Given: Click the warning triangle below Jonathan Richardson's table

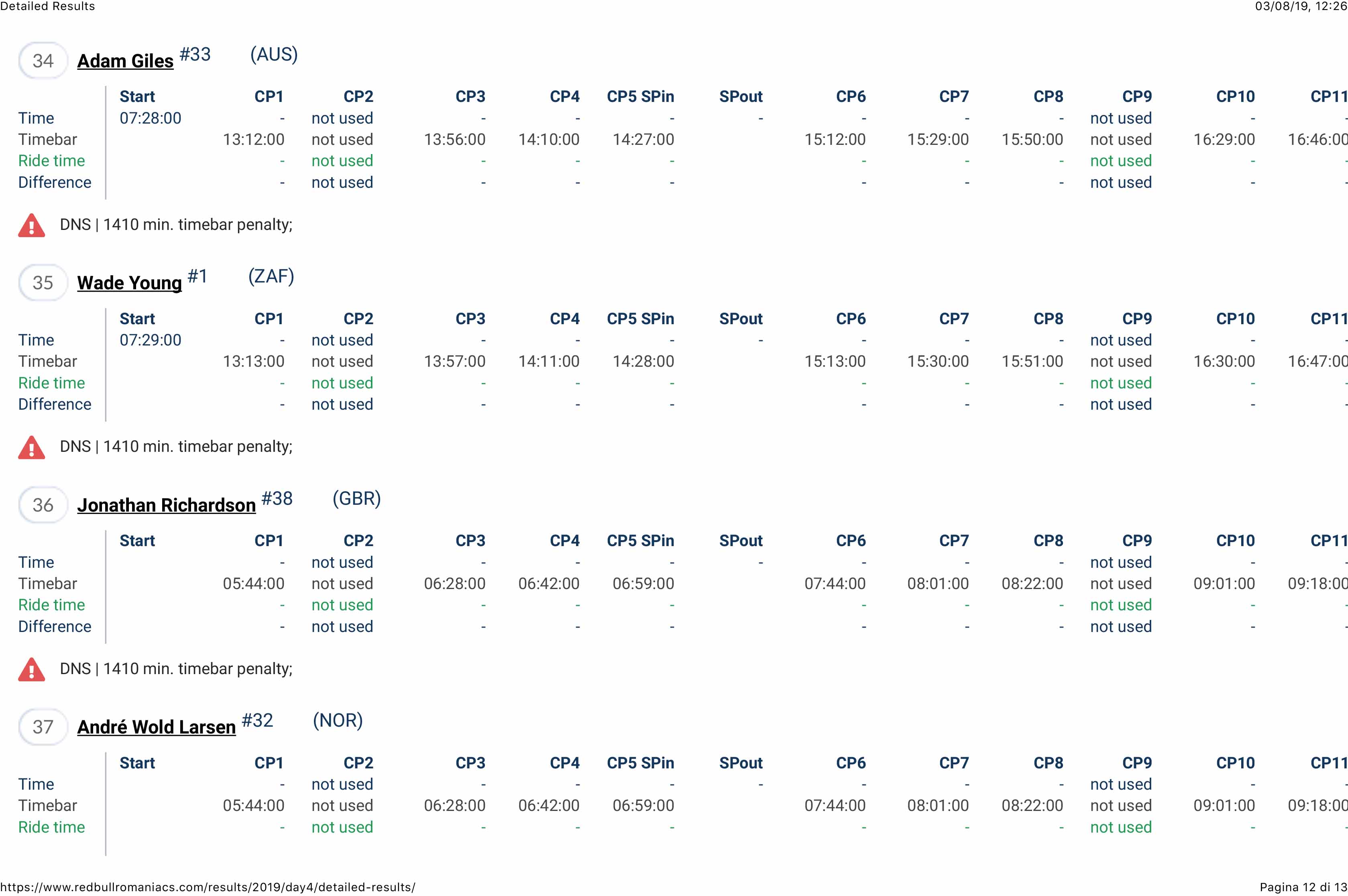Looking at the screenshot, I should pos(31,669).
